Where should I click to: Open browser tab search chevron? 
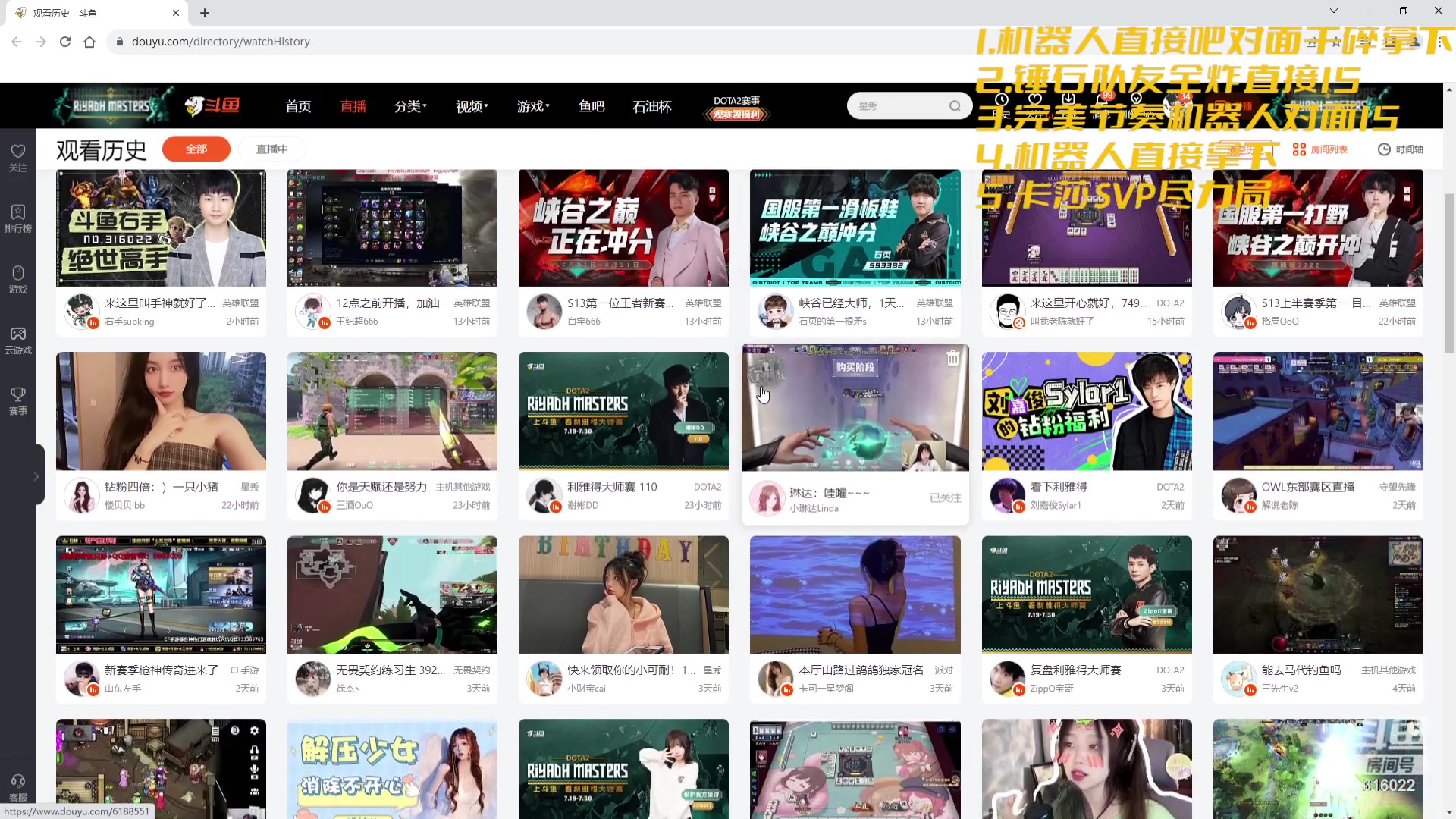click(1333, 11)
